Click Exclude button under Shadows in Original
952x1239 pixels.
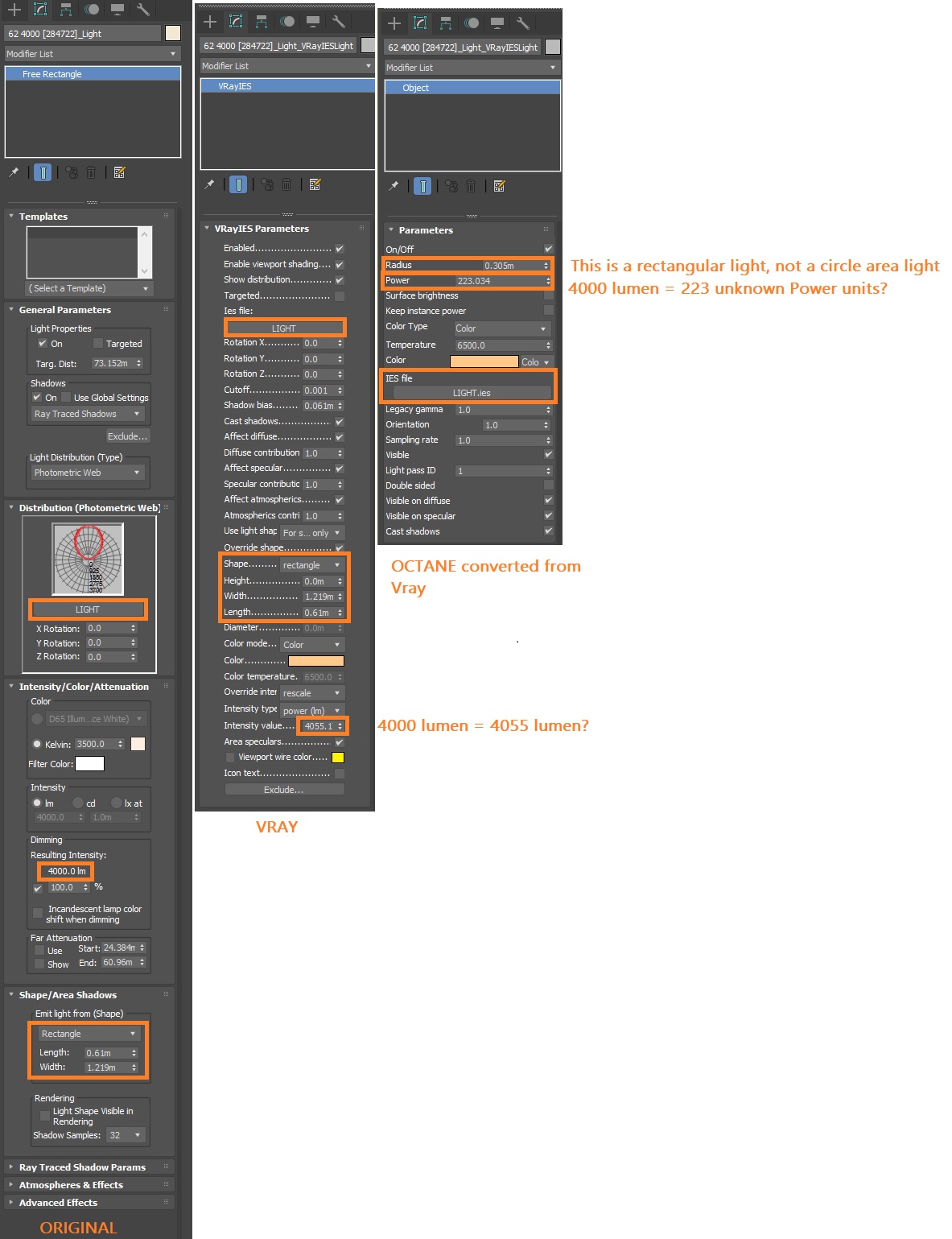click(x=128, y=436)
